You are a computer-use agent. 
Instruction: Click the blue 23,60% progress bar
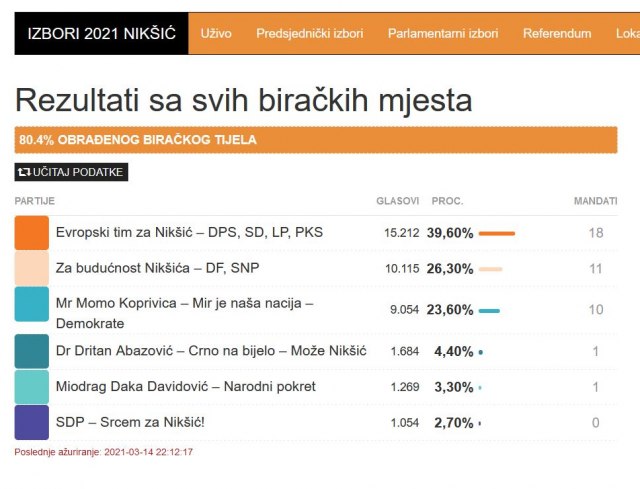[x=489, y=310]
